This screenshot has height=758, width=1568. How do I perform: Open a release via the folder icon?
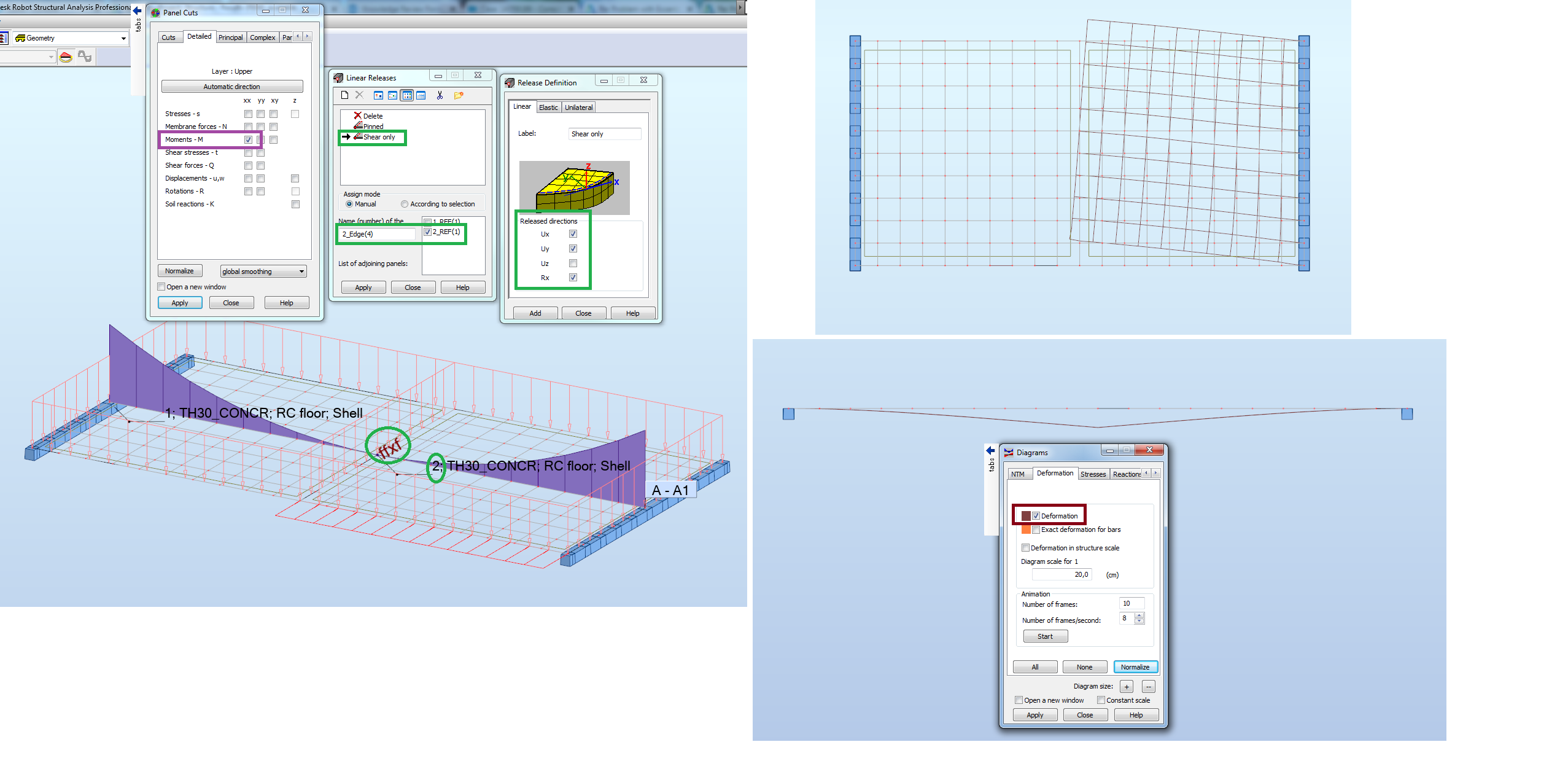click(459, 95)
